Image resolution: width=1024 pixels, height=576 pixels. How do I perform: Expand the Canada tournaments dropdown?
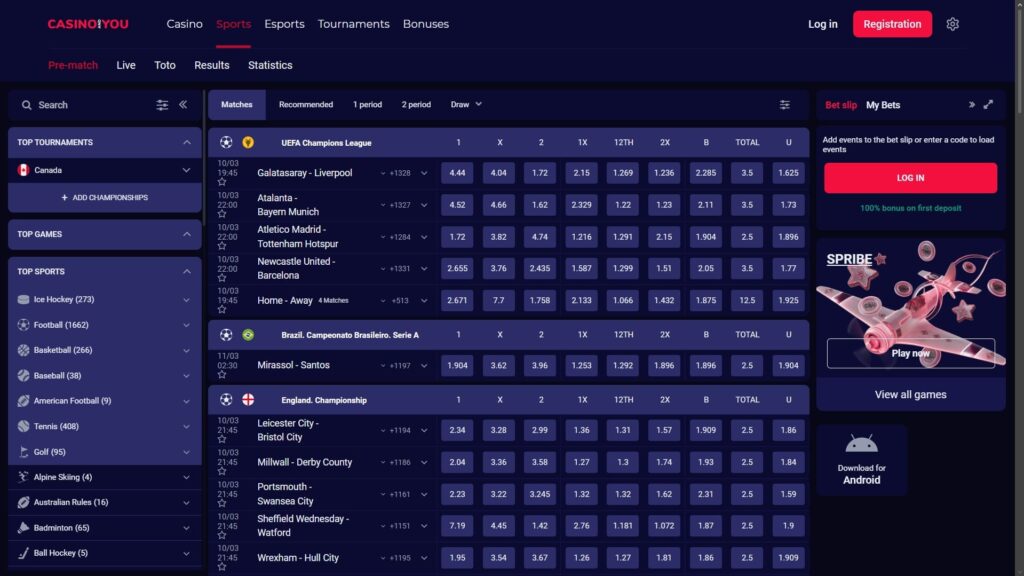pos(186,170)
